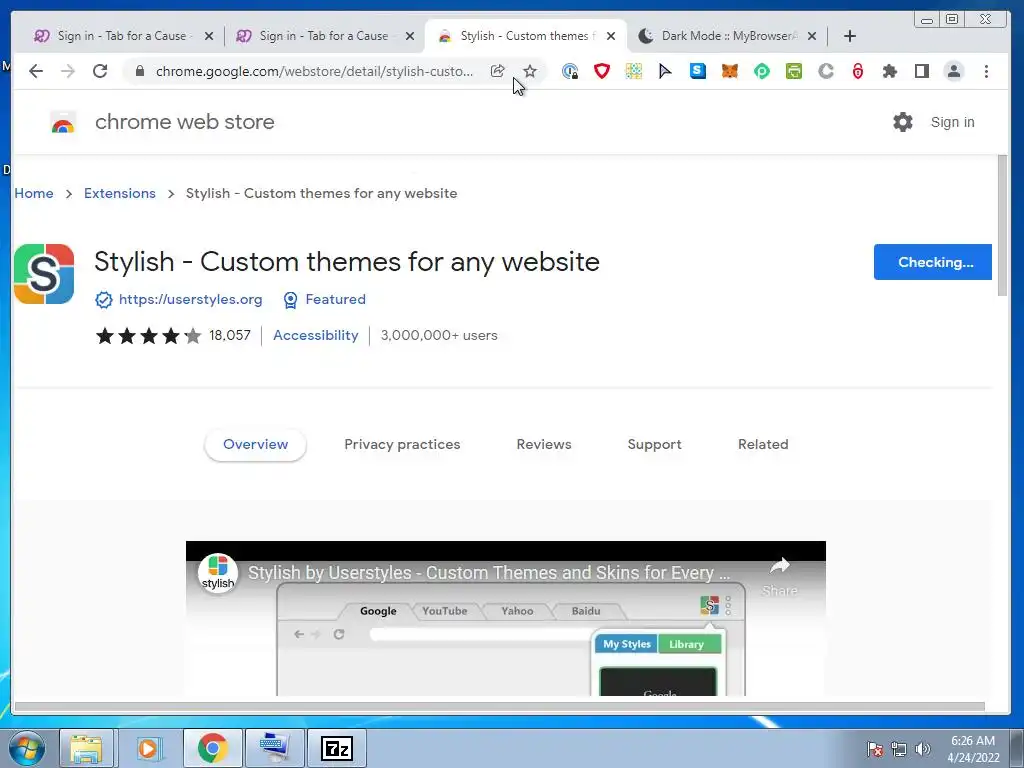Screen dimensions: 1024x768
Task: Open the green printer extension icon
Action: click(x=793, y=71)
